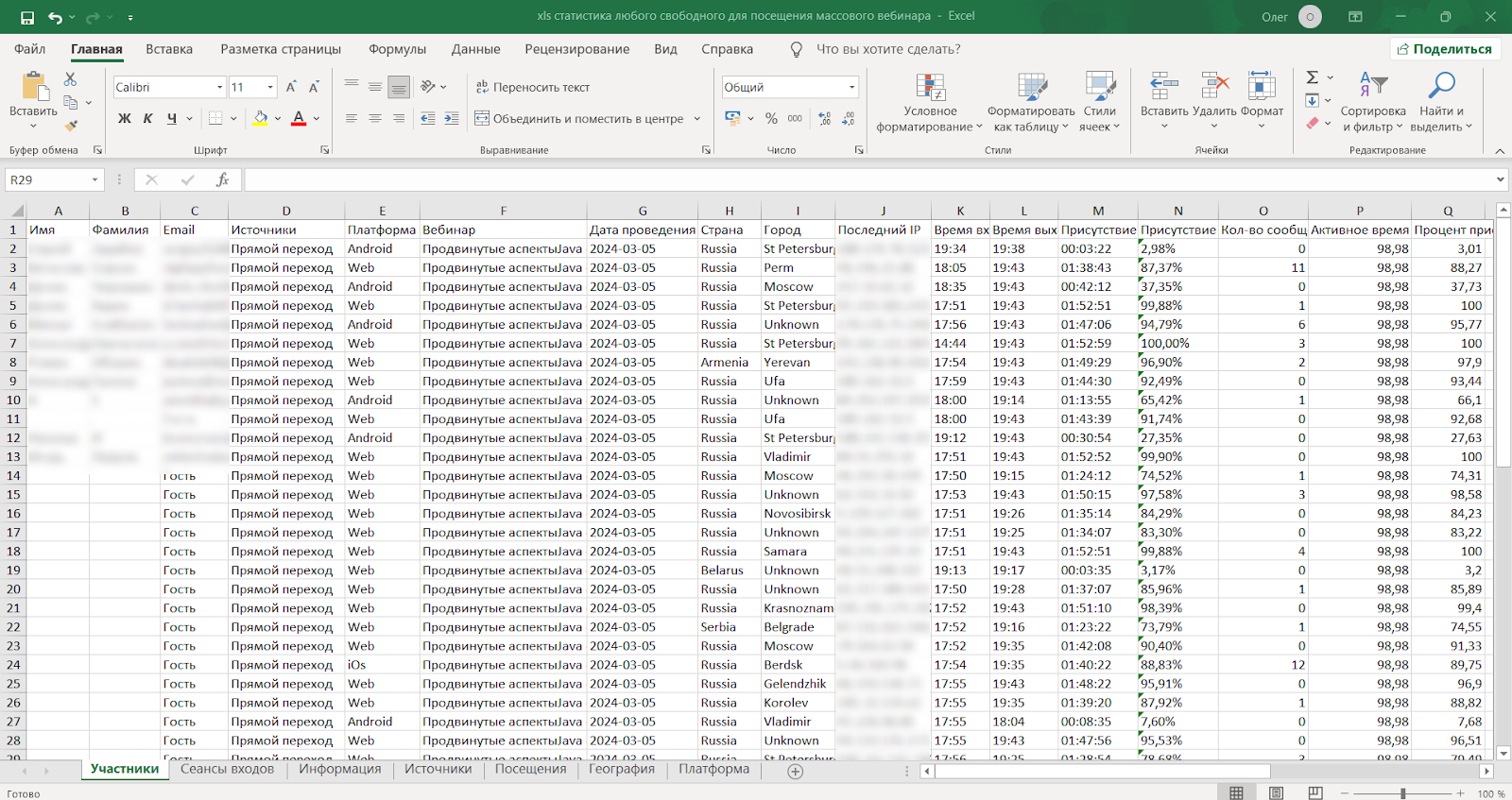Open Найти и выделить menu

1441,102
